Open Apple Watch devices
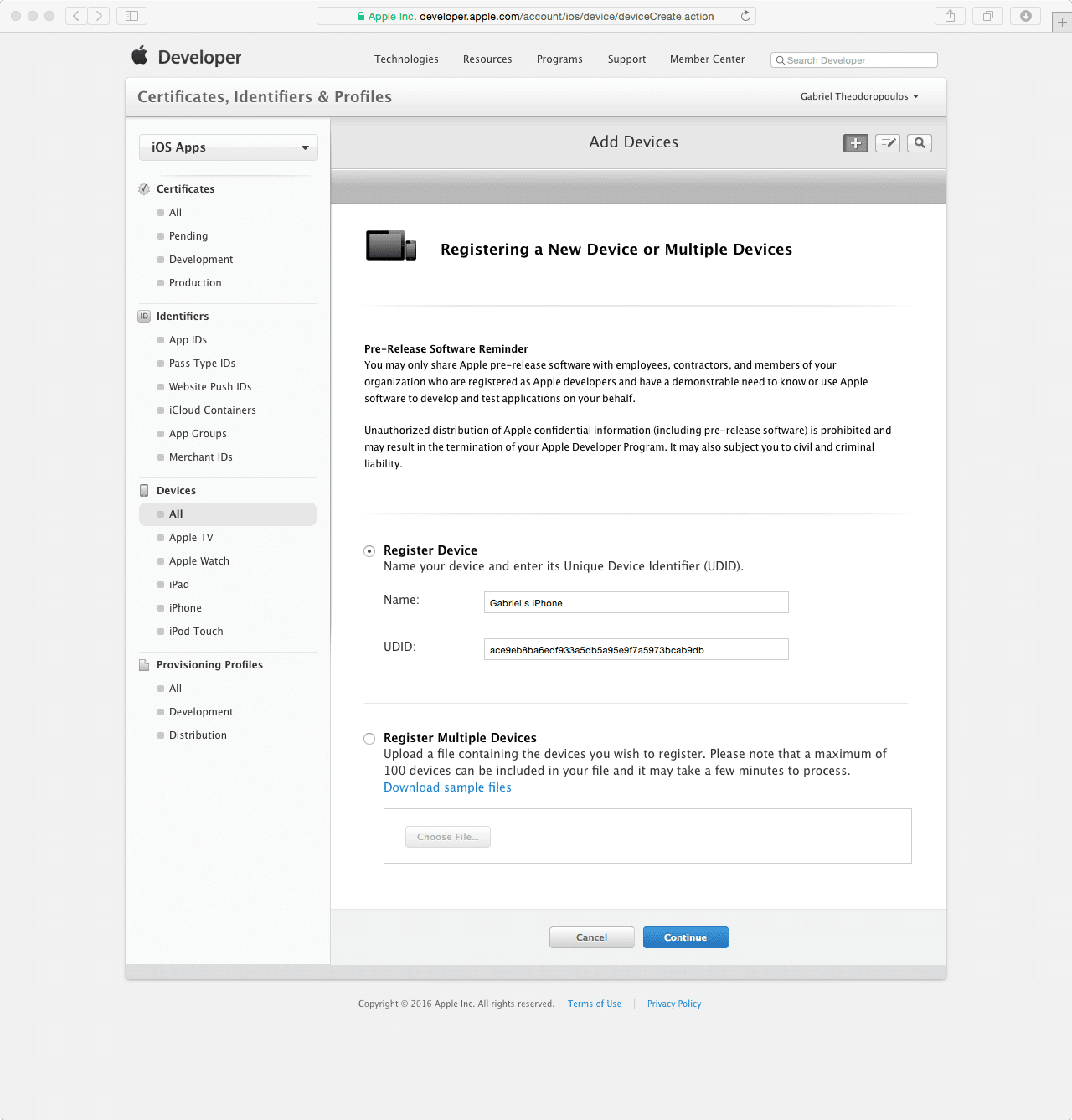This screenshot has height=1120, width=1072. click(199, 561)
